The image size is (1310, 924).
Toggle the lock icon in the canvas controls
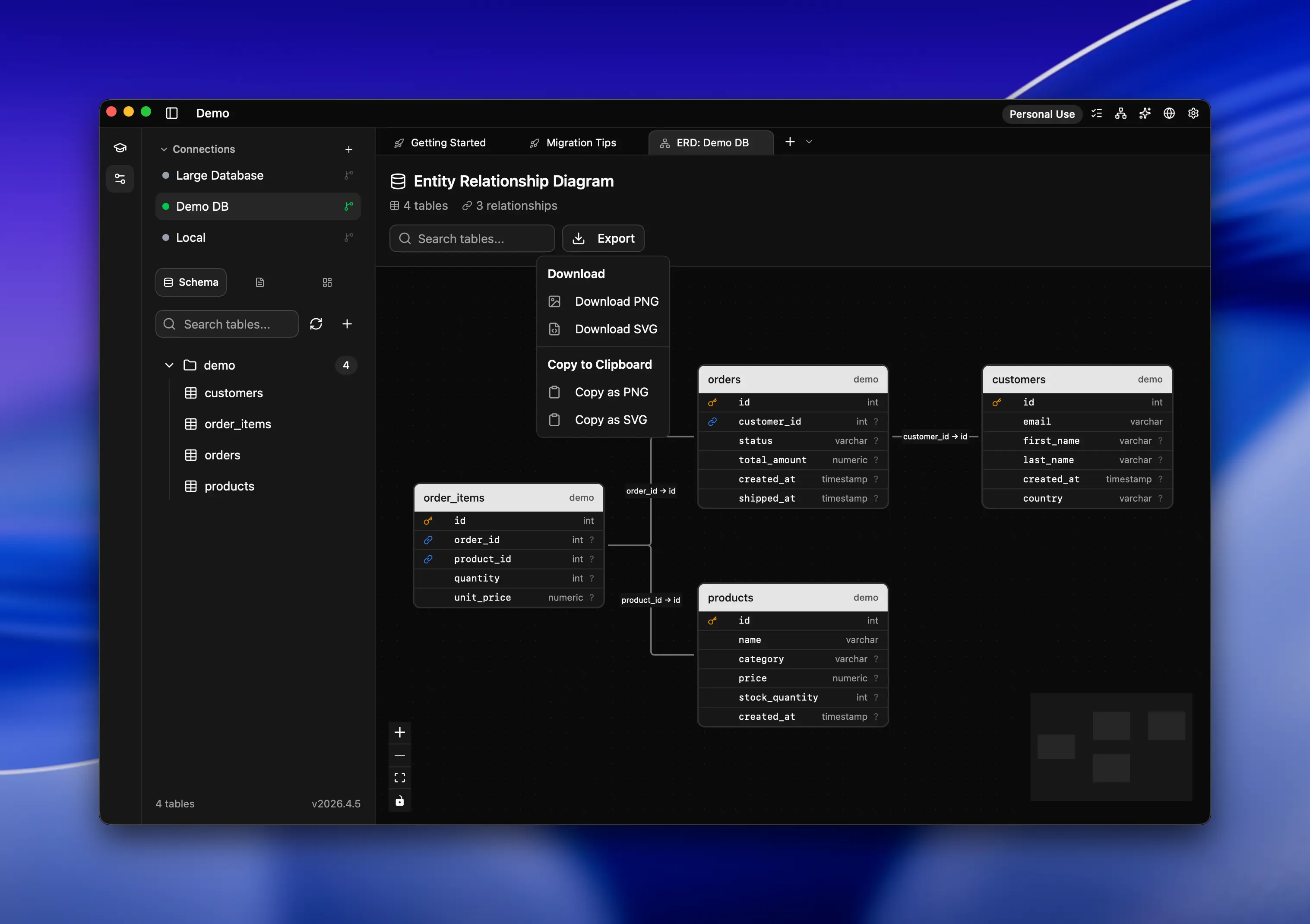coord(399,801)
